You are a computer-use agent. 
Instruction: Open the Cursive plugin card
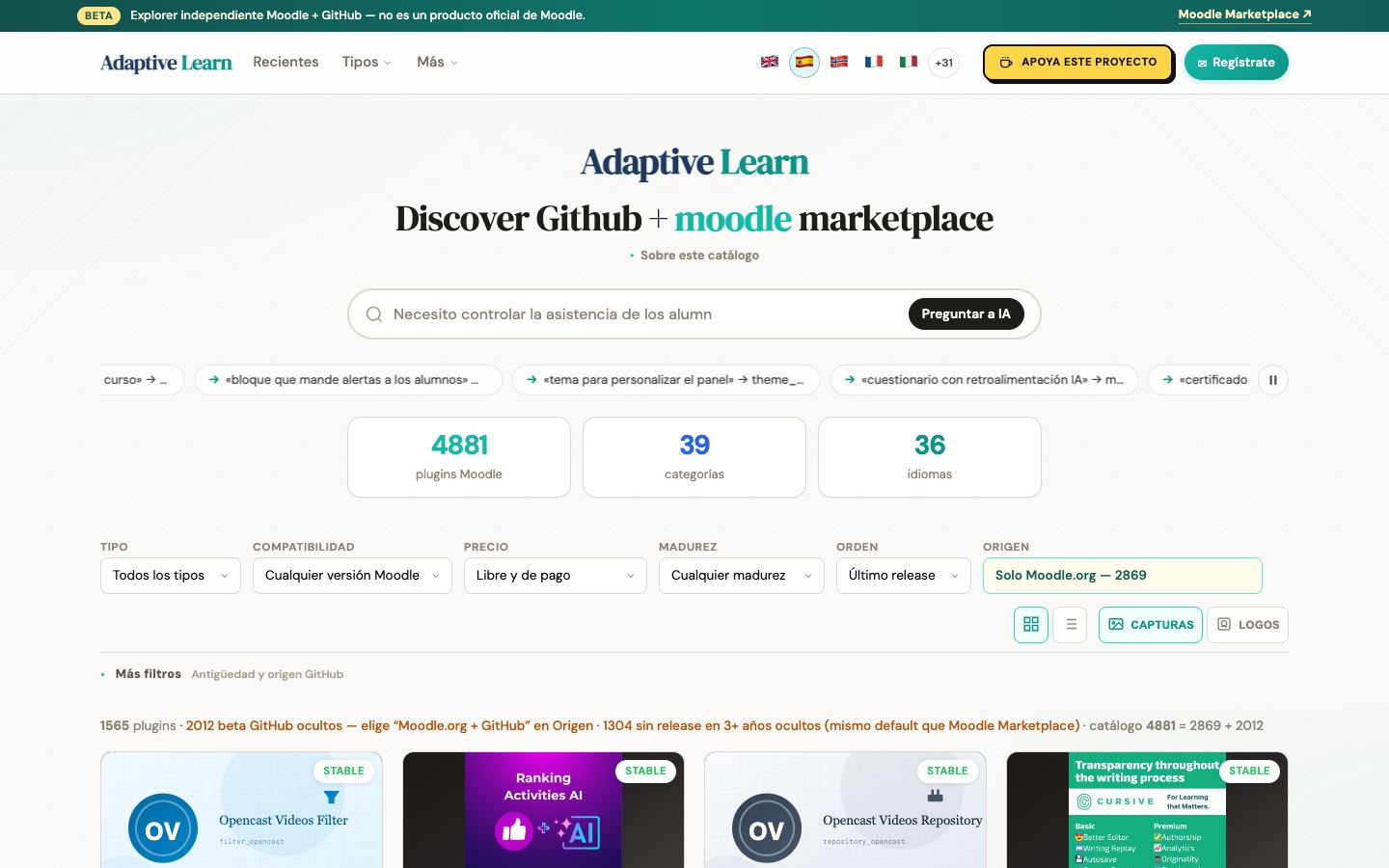tap(1148, 810)
